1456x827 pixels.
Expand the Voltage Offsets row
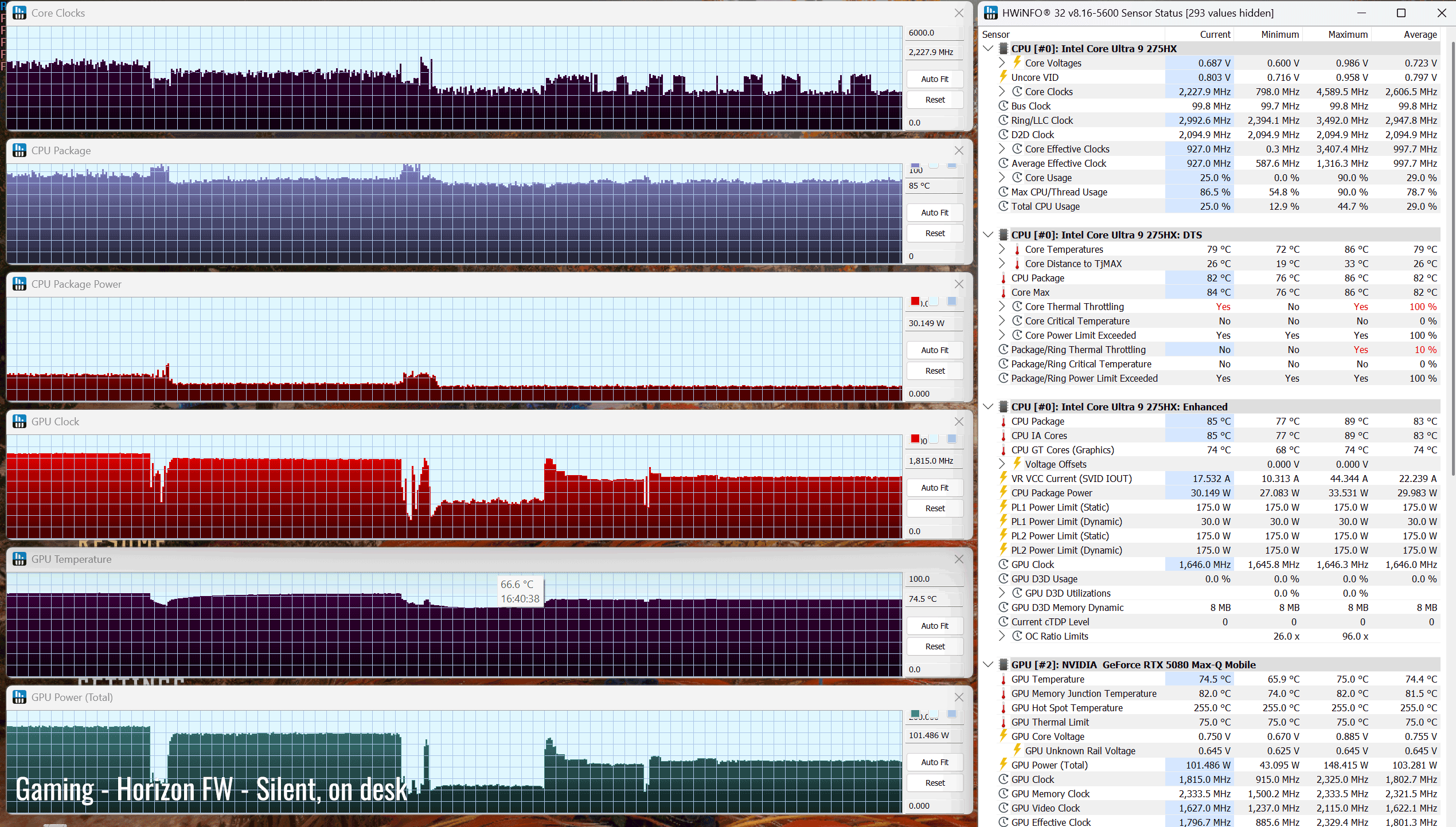coord(1002,464)
